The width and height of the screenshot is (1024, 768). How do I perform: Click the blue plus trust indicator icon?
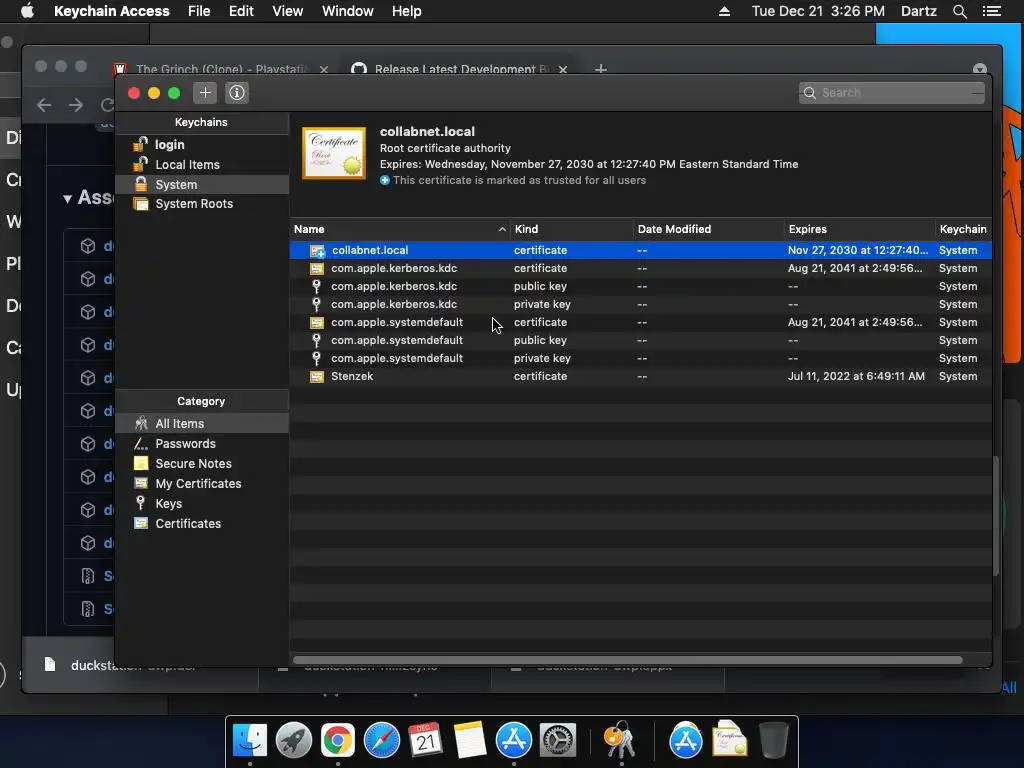point(385,180)
